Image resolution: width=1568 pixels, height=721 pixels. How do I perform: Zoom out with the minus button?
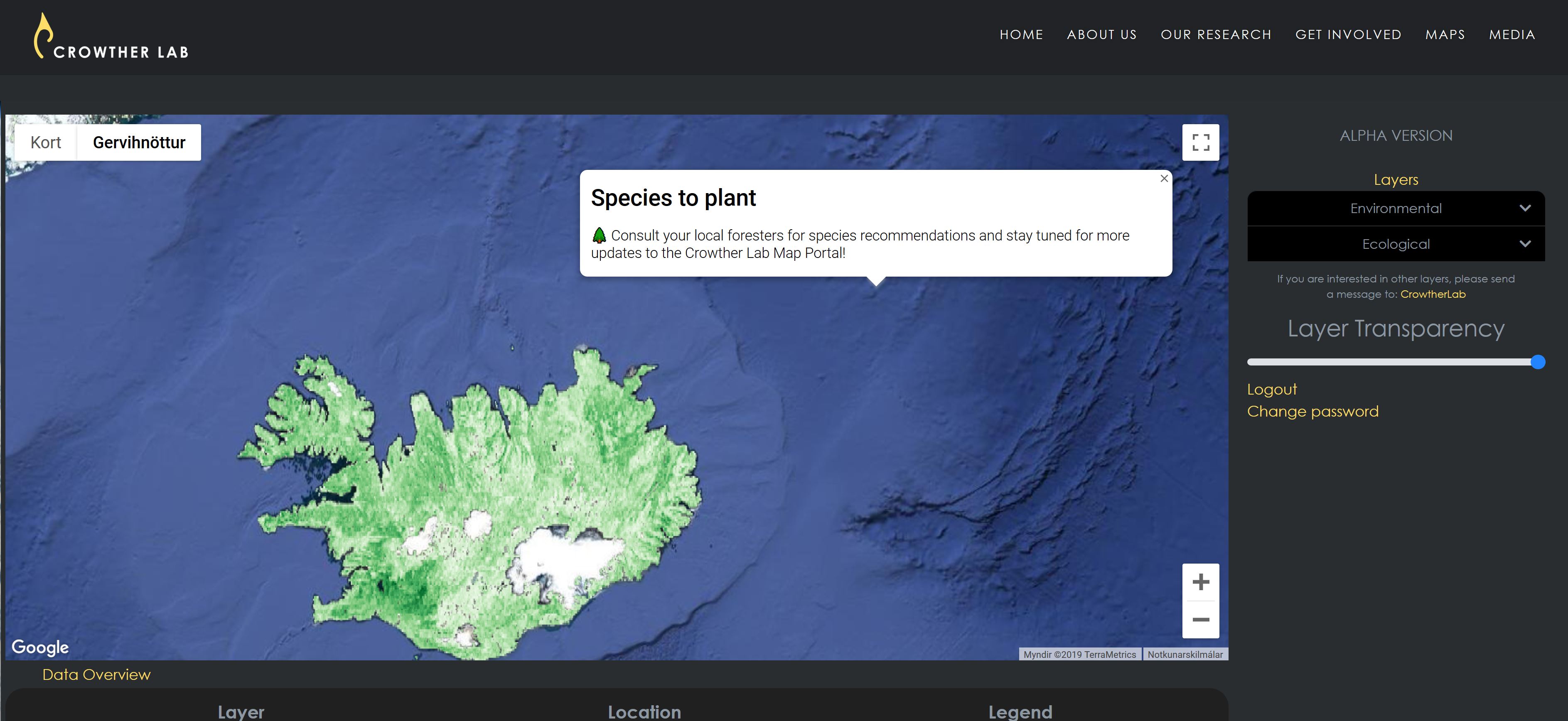(x=1200, y=619)
